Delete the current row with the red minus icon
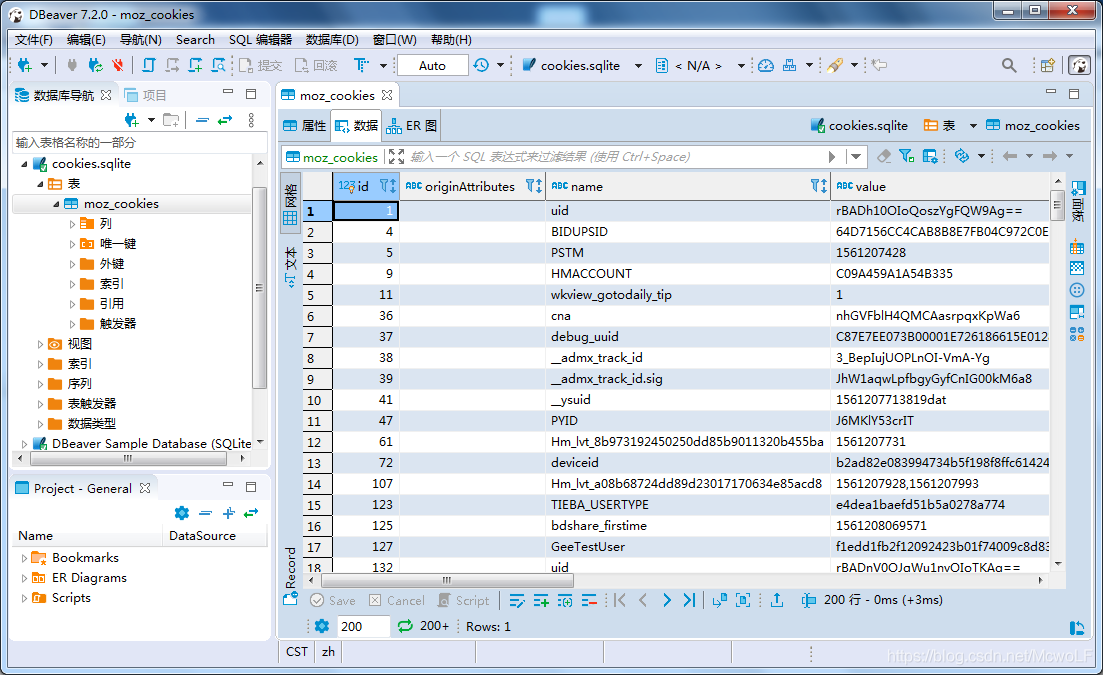The height and width of the screenshot is (675, 1103). point(589,600)
